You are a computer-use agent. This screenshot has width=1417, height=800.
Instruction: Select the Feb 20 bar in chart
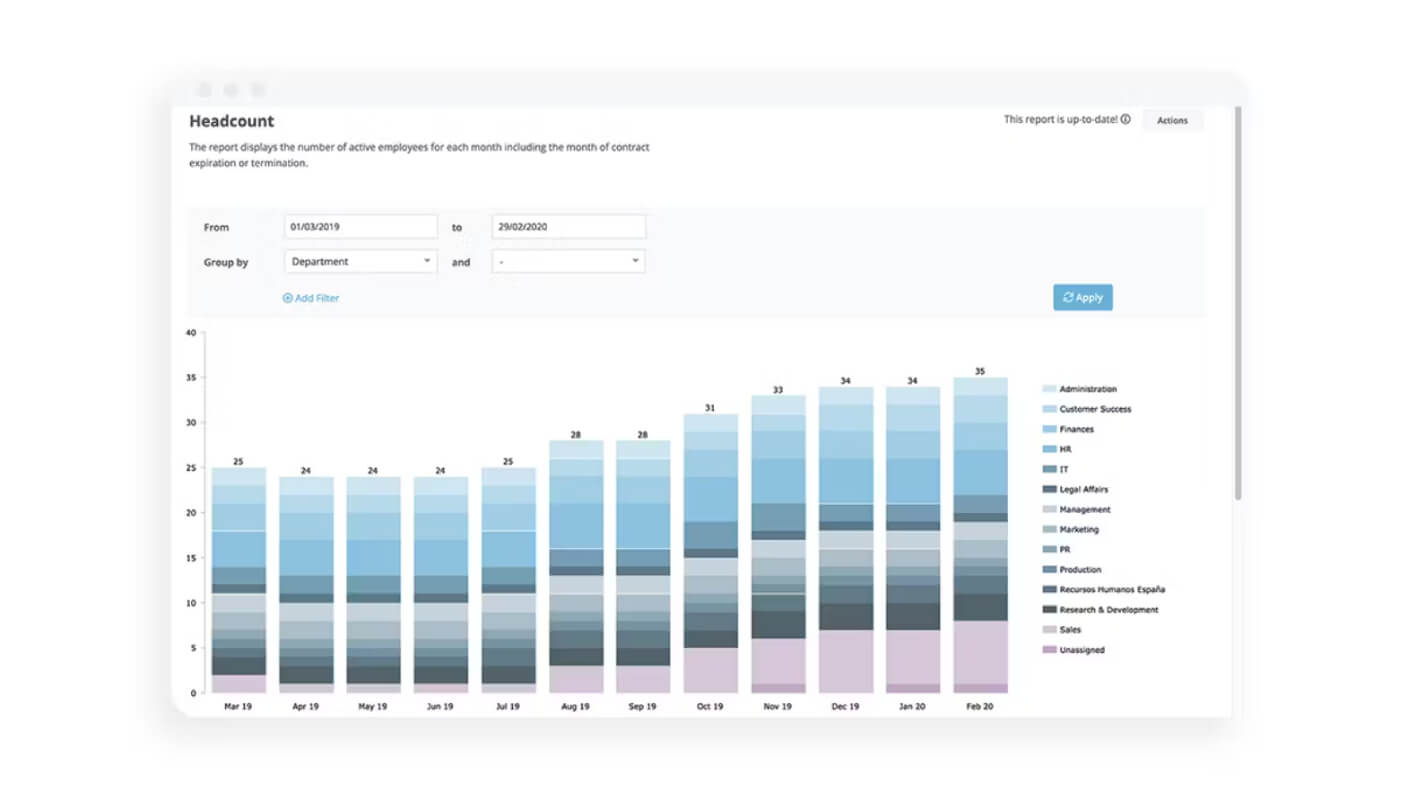pos(980,535)
